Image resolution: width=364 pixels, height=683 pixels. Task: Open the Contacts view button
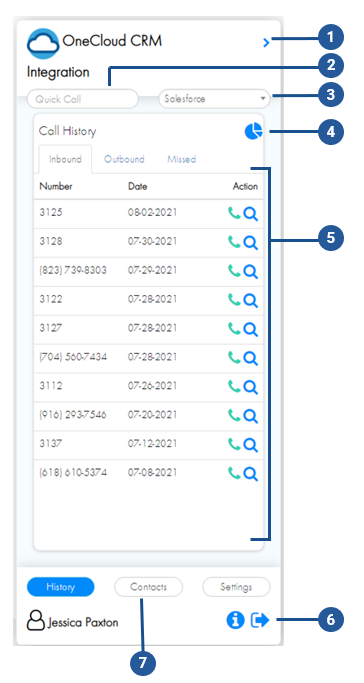(148, 587)
